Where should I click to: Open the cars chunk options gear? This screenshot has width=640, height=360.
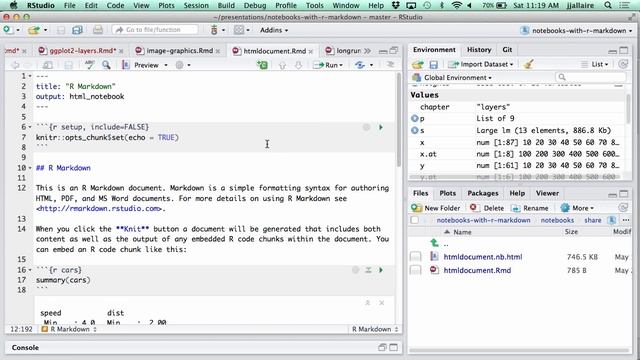(356, 270)
